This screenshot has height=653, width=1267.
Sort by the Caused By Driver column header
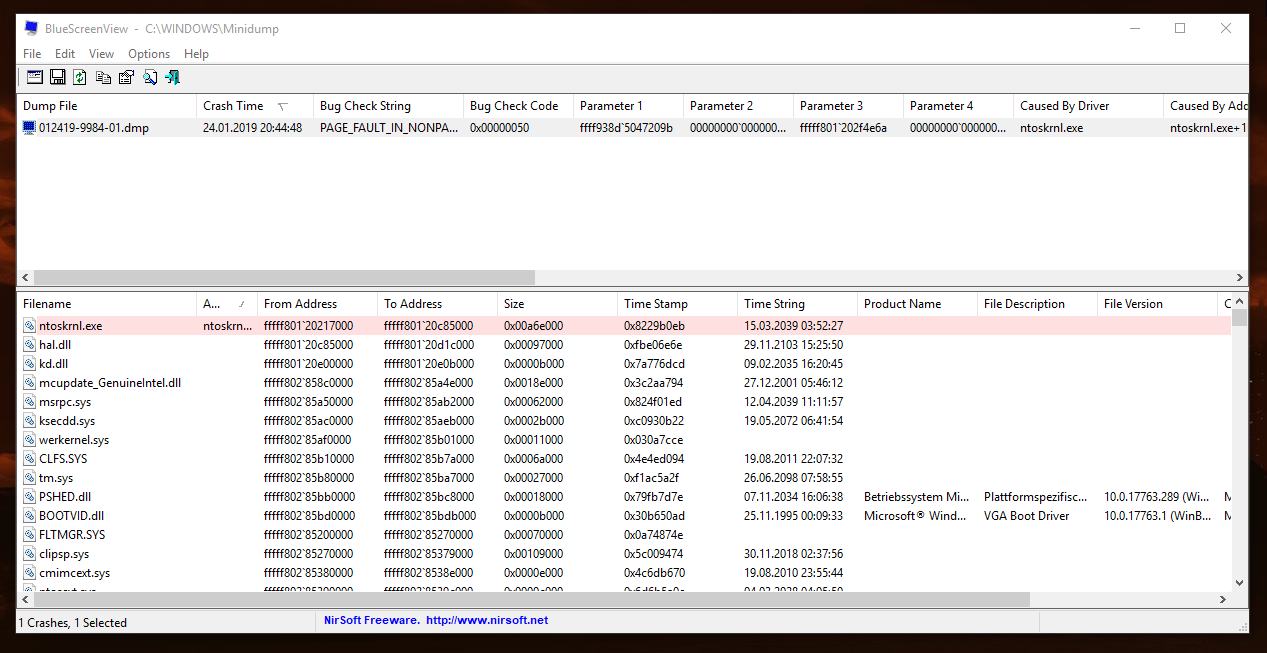pyautogui.click(x=1088, y=106)
